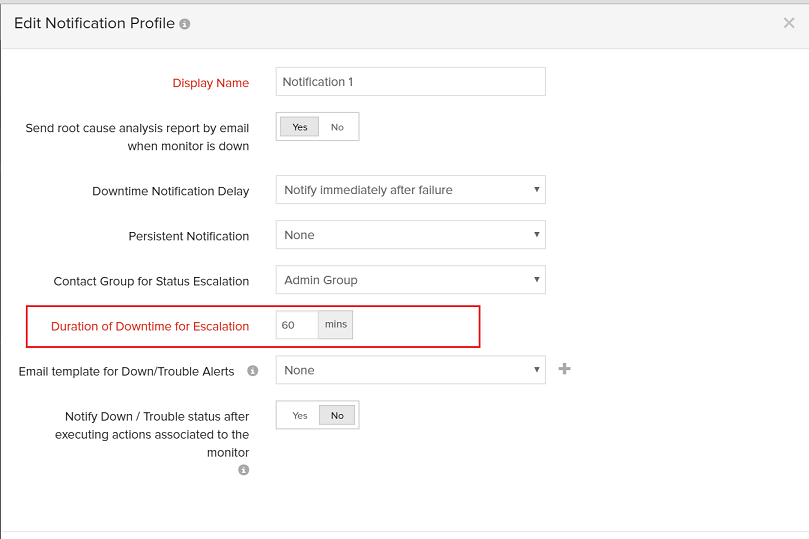Image resolution: width=809 pixels, height=539 pixels.
Task: Click plus icon to add email template
Action: 564,370
